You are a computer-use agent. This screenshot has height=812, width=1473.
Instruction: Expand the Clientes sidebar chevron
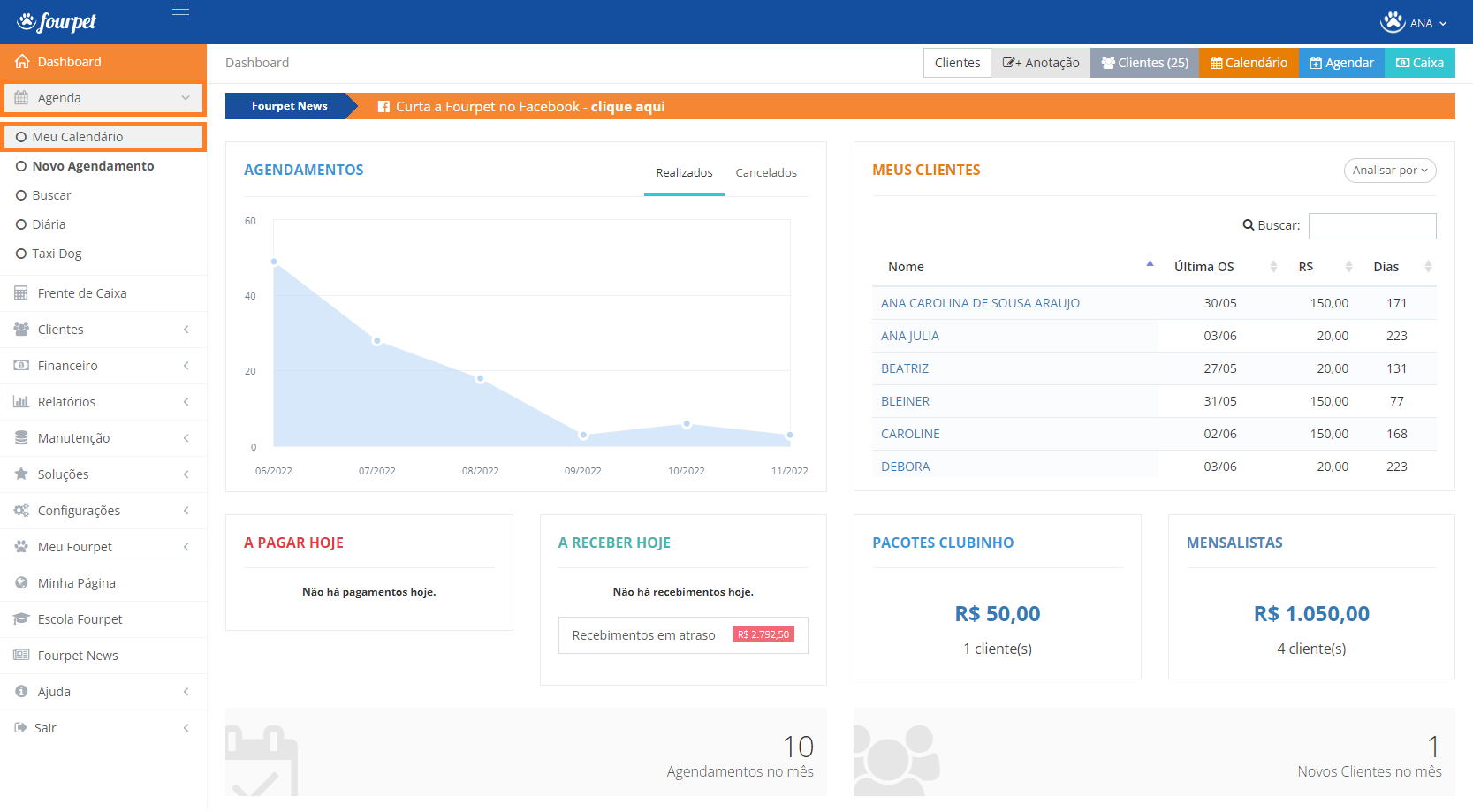pyautogui.click(x=186, y=330)
